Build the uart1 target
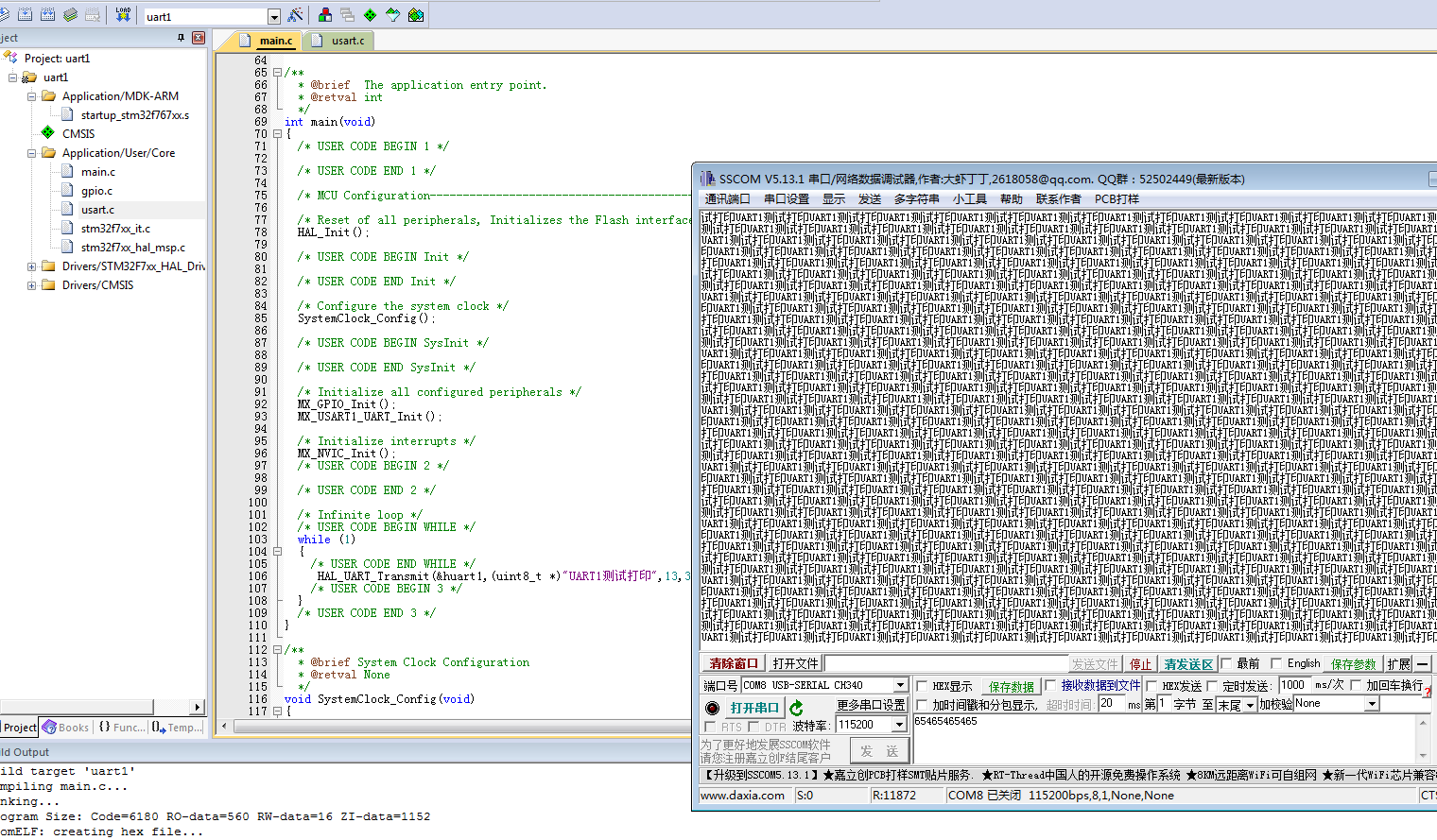 pyautogui.click(x=26, y=15)
